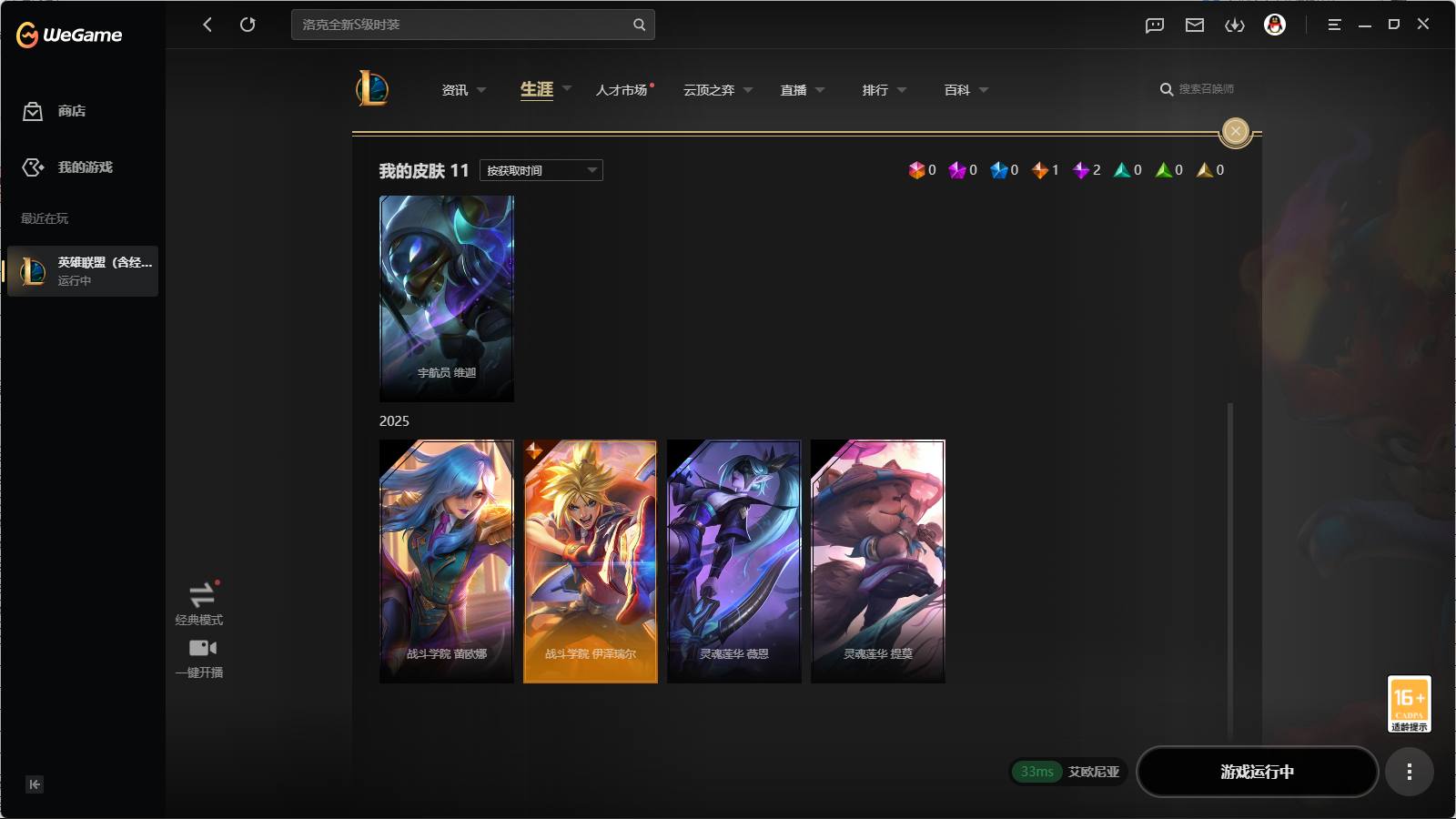Expand the 排行 dropdown arrow
The width and height of the screenshot is (1456, 819).
click(902, 90)
